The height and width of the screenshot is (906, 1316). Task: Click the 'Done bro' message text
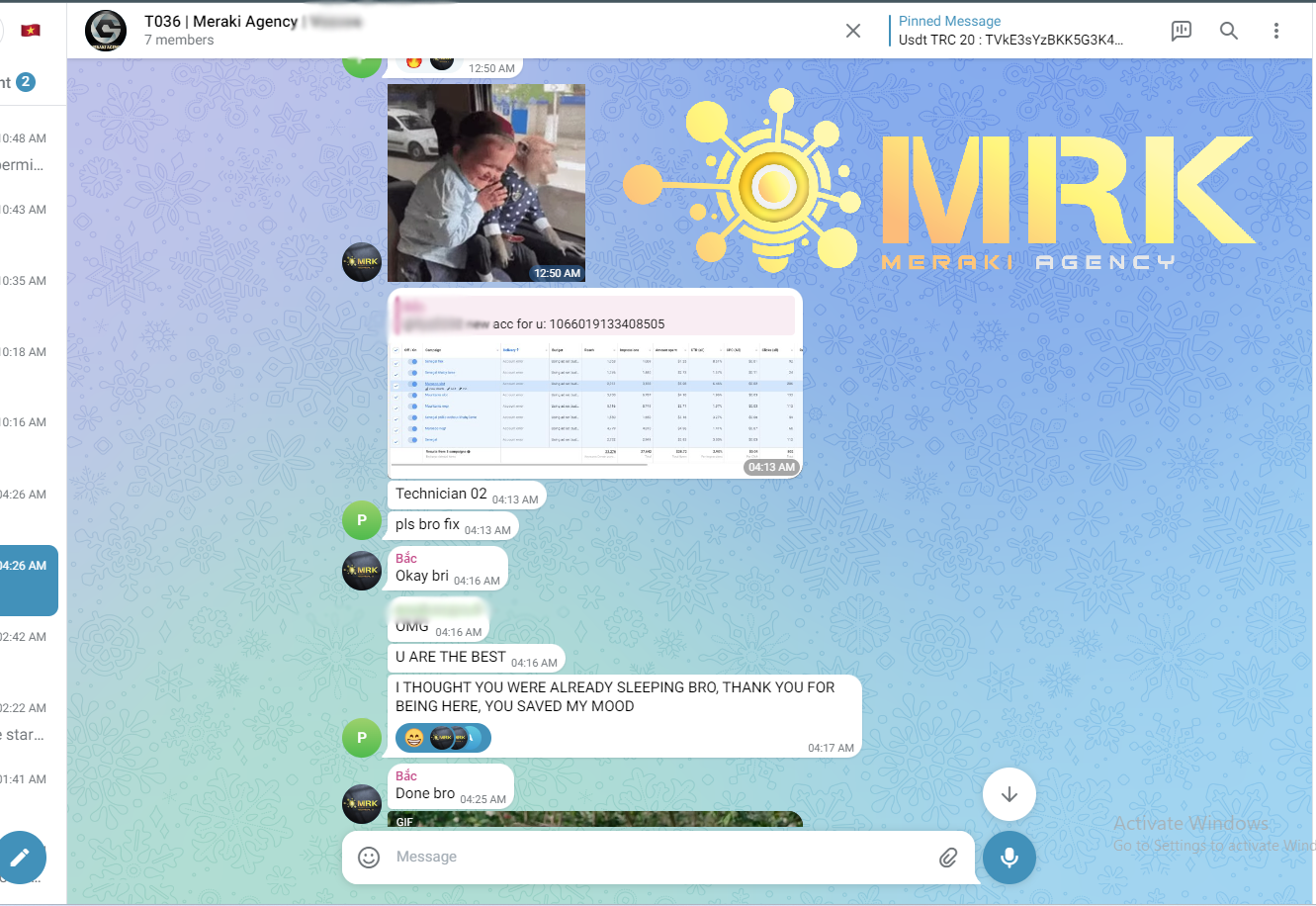pyautogui.click(x=425, y=793)
